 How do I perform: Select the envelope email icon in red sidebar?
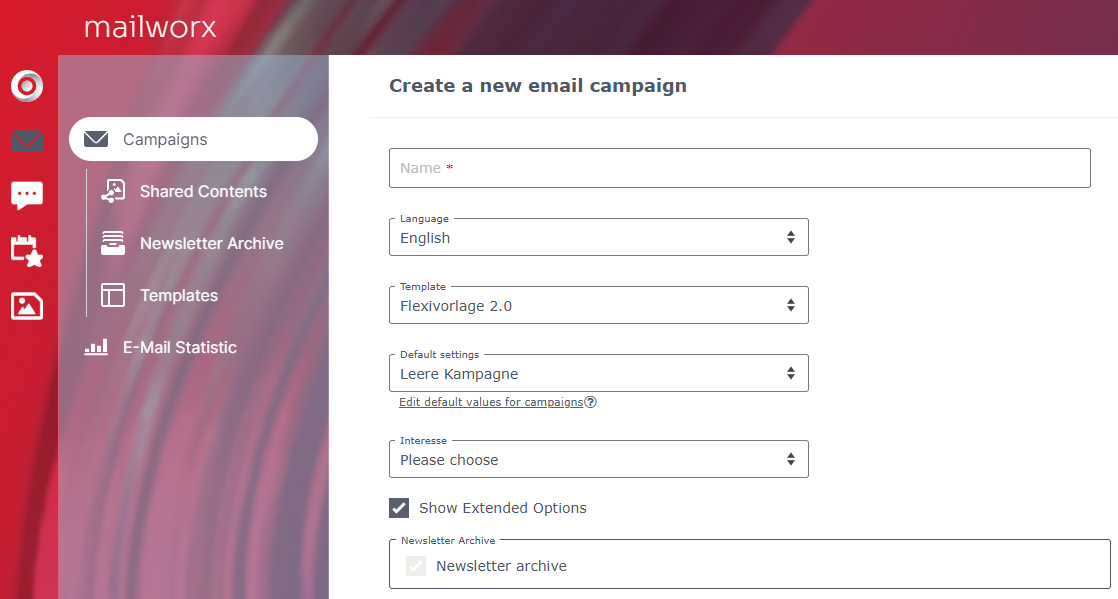pos(27,140)
